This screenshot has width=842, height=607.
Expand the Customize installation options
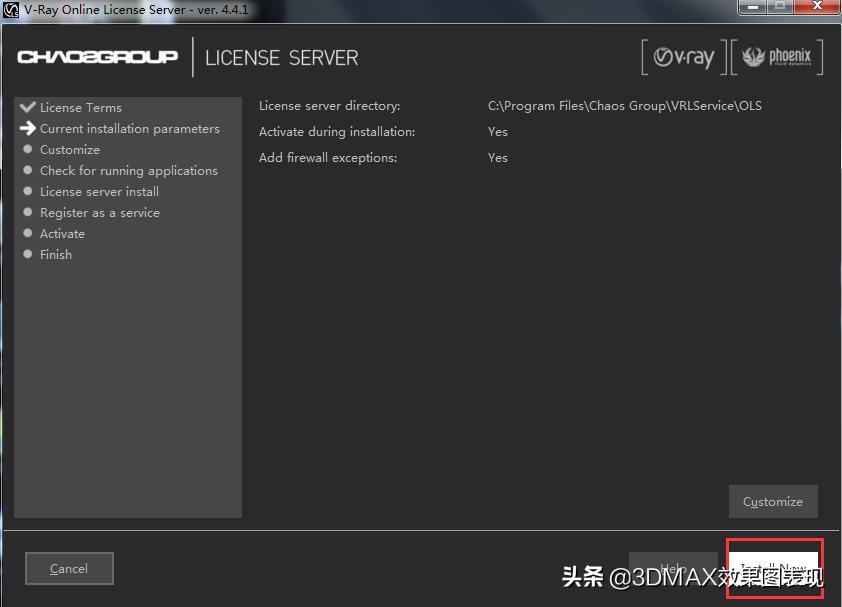[773, 501]
